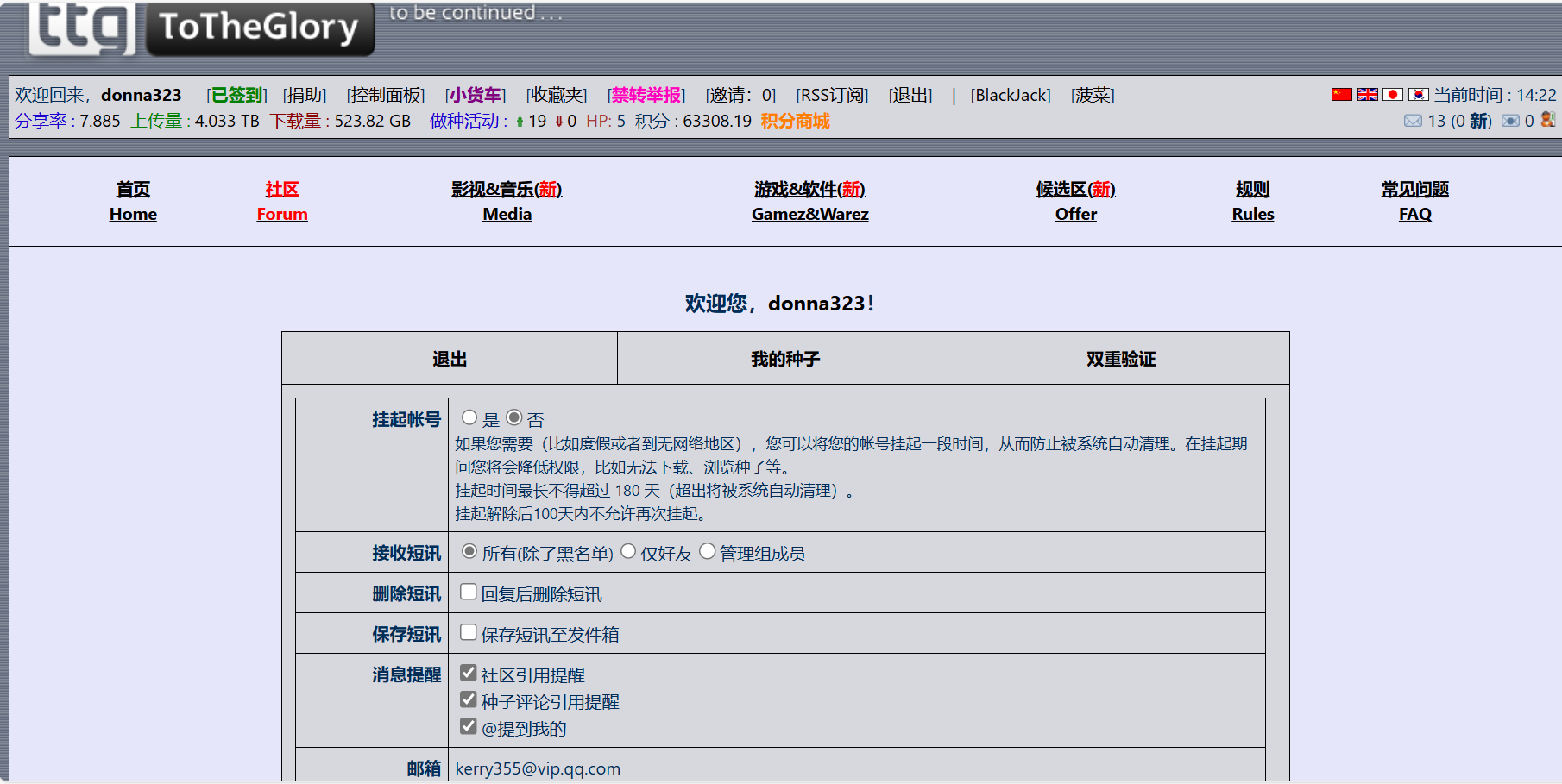
Task: Choose the Korean flag language icon
Action: coord(1418,95)
